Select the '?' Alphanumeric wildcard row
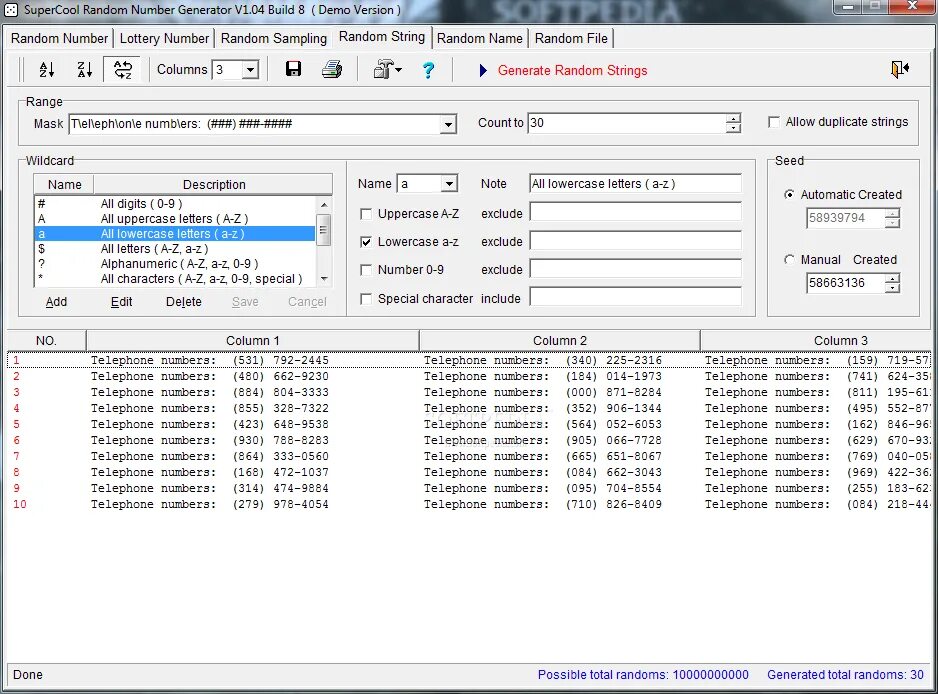This screenshot has height=694, width=938. click(x=175, y=263)
